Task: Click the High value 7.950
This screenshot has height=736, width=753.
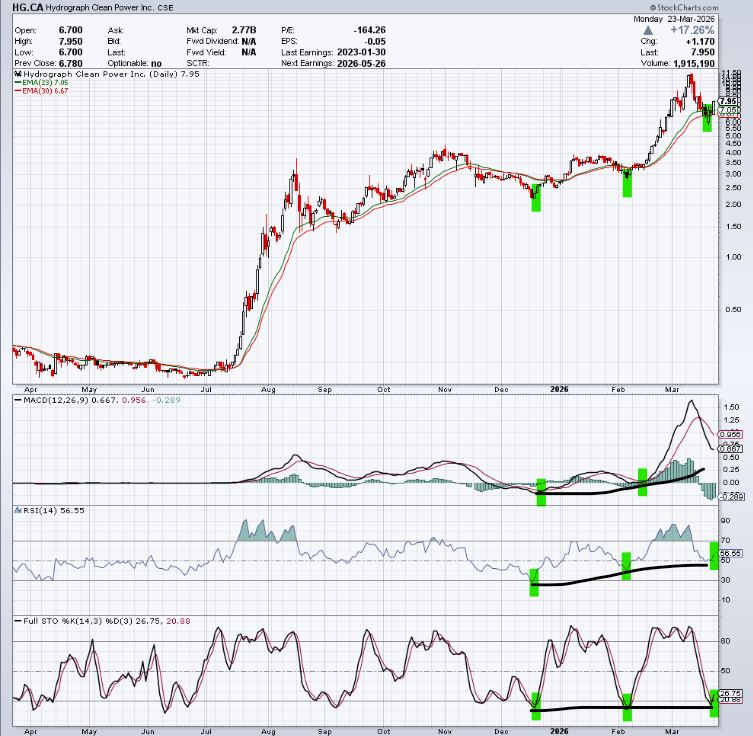Action: click(x=71, y=41)
